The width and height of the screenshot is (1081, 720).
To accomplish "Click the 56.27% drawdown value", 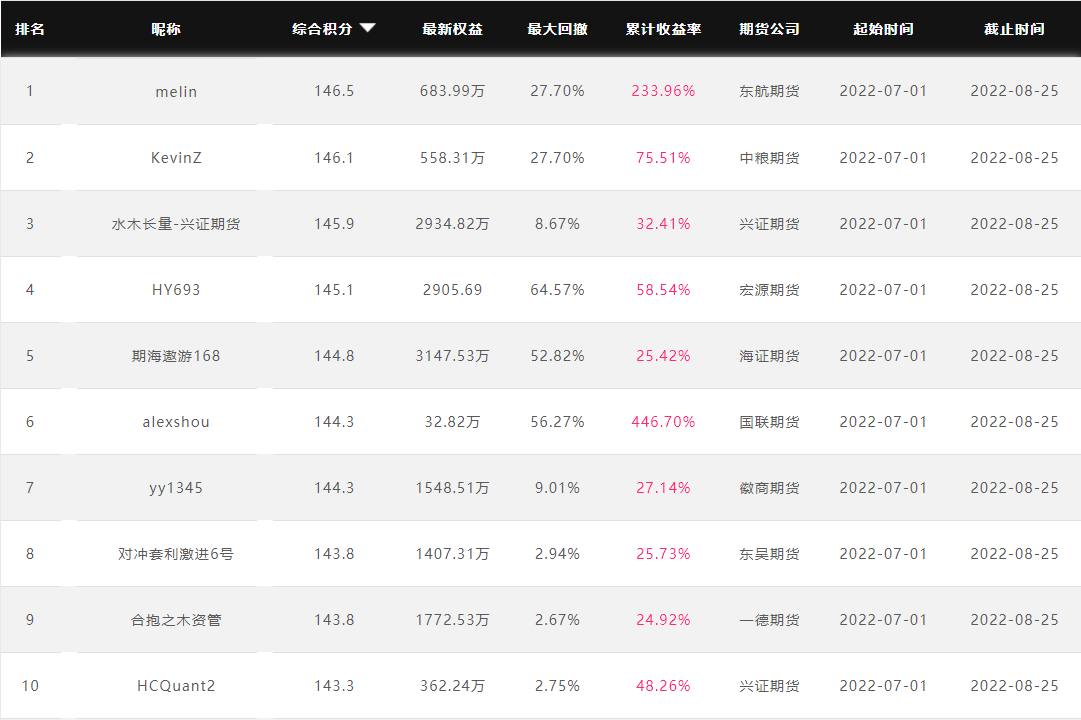I will pos(557,421).
